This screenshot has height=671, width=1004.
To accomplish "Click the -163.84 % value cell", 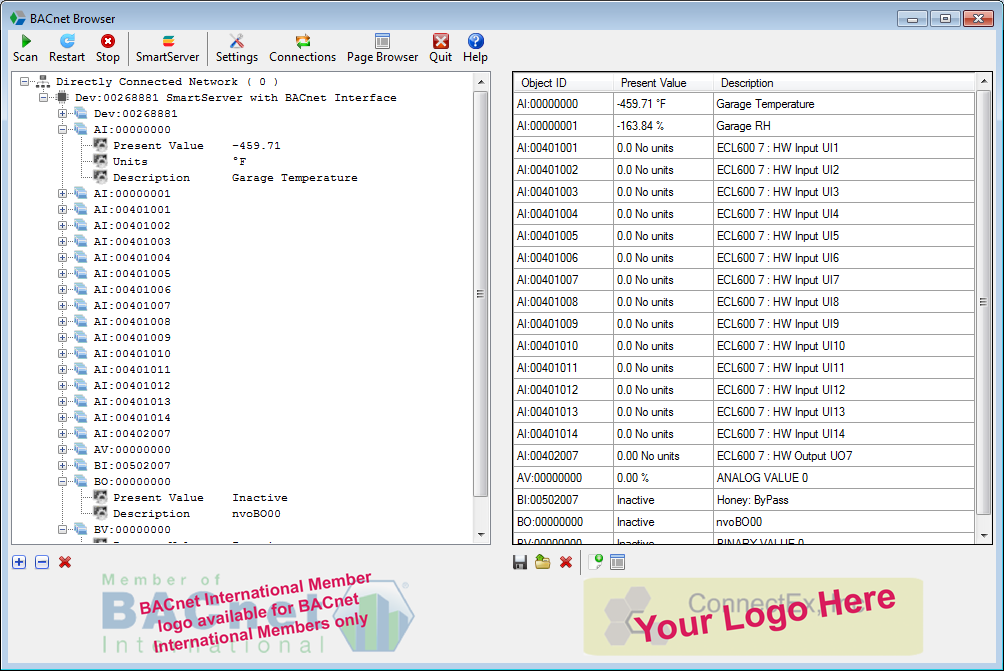I will coord(663,126).
